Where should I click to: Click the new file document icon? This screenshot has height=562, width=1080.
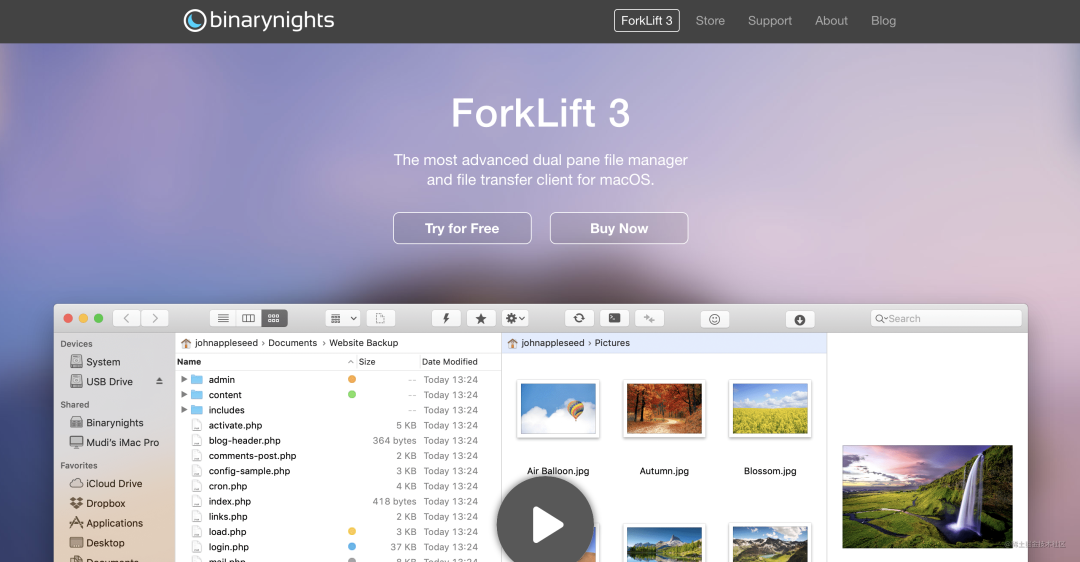click(x=380, y=318)
